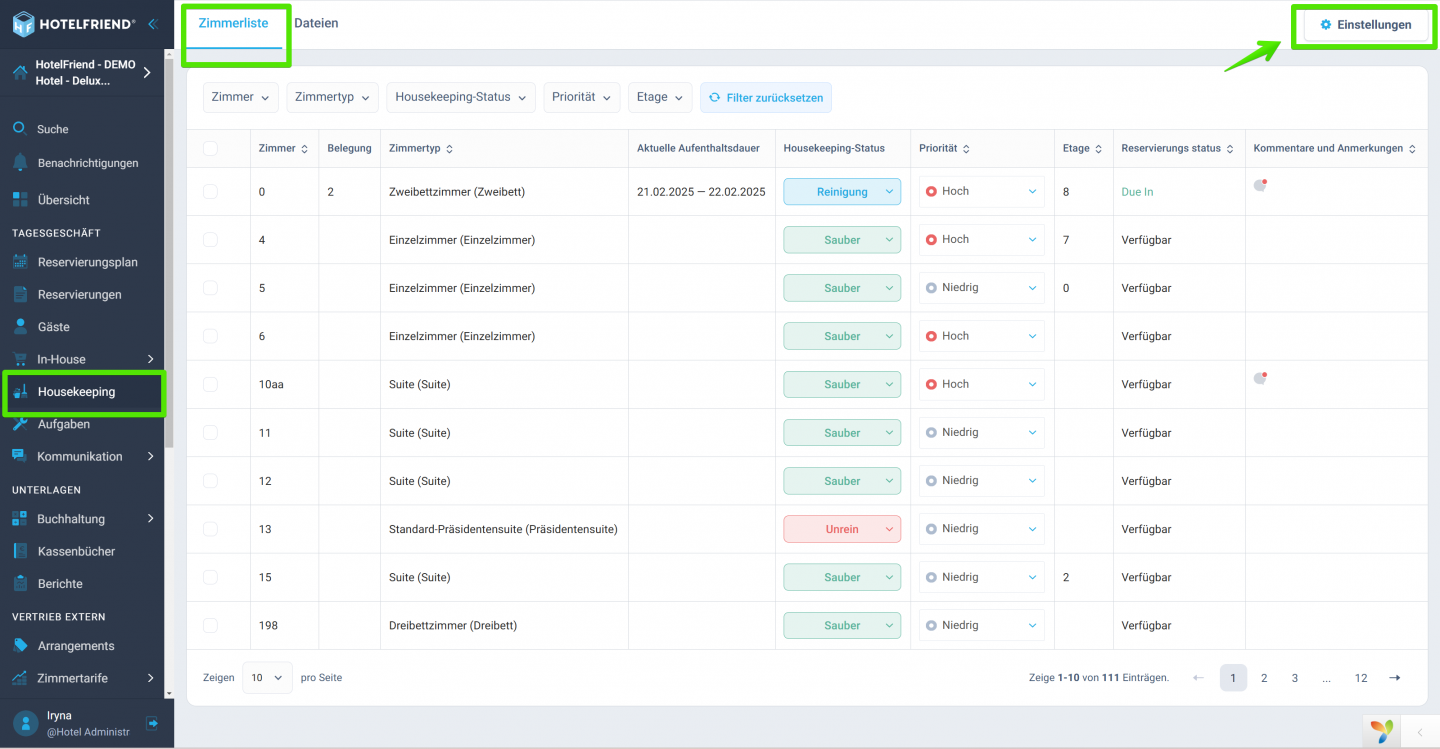
Task: Go to next page arrow
Action: coord(1395,678)
